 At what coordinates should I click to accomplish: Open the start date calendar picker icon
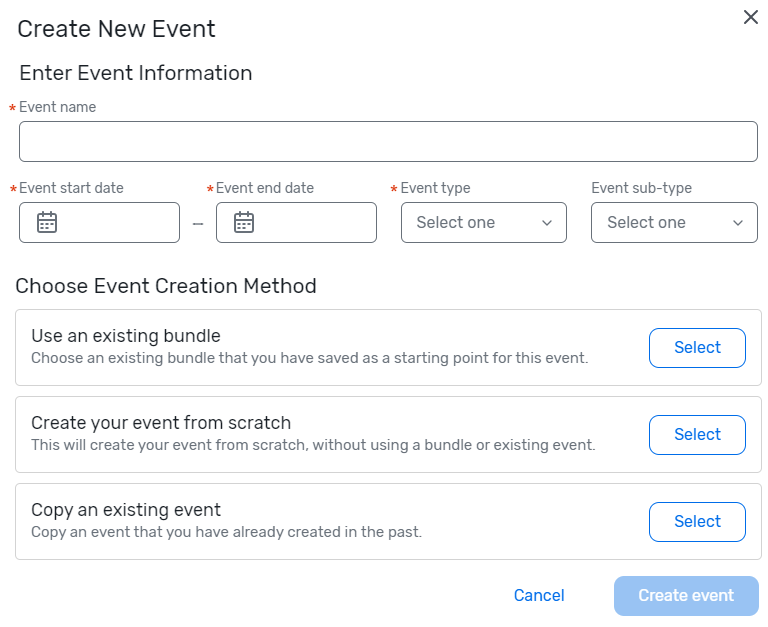47,222
